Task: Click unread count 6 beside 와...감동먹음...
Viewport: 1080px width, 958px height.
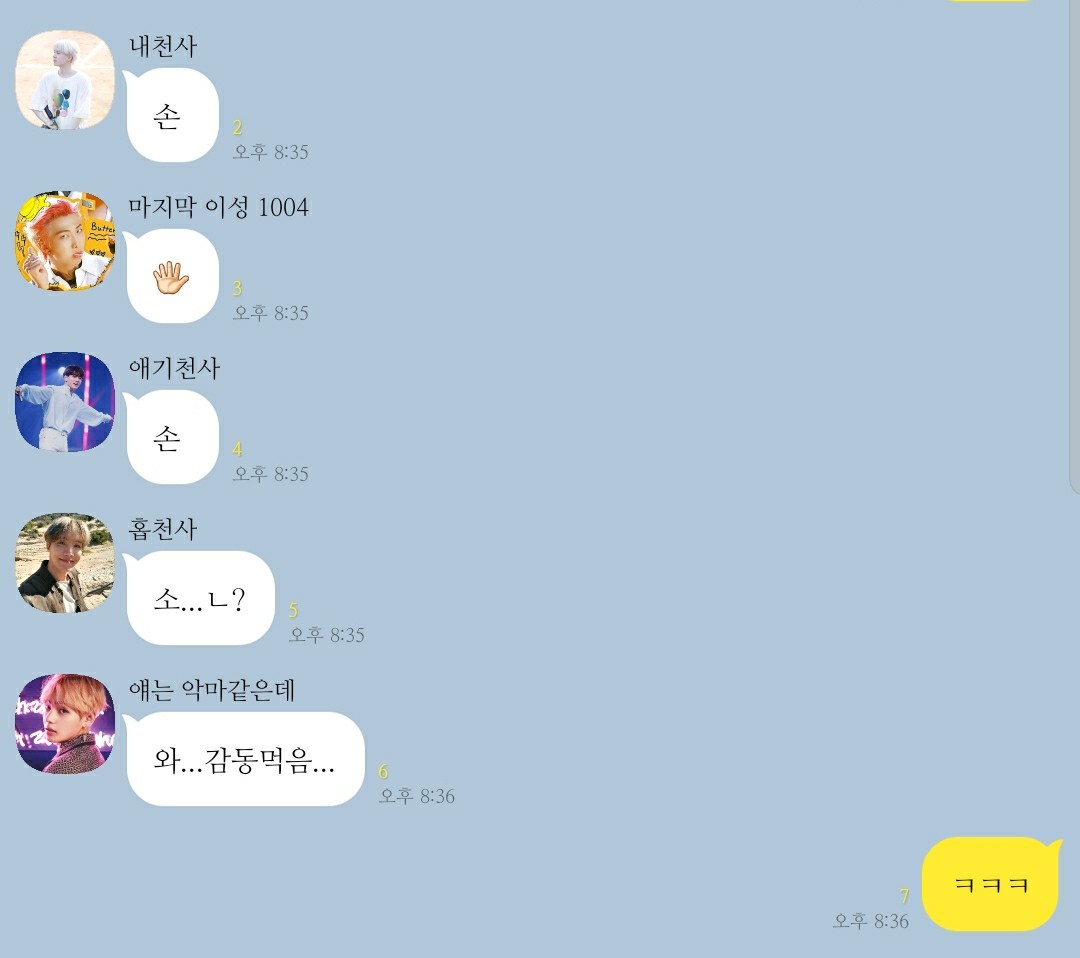Action: pyautogui.click(x=383, y=771)
